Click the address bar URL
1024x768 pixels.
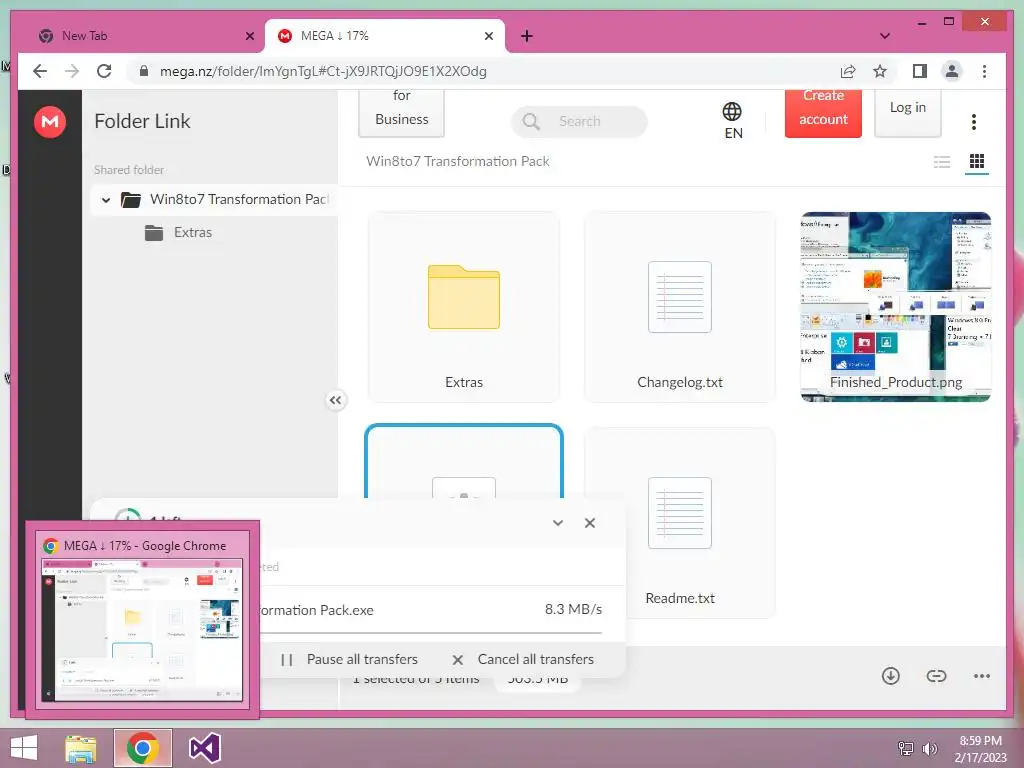pos(323,71)
